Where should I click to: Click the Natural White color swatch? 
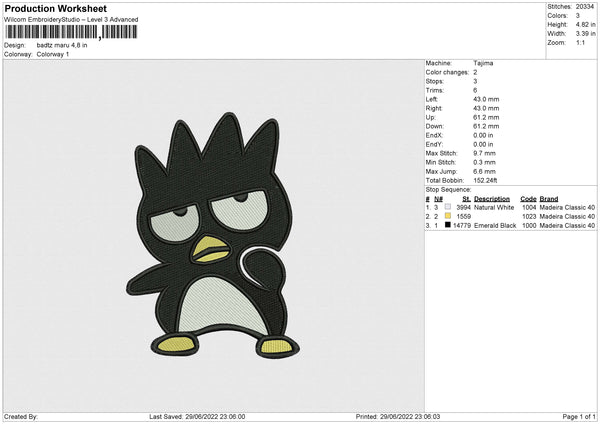[448, 207]
